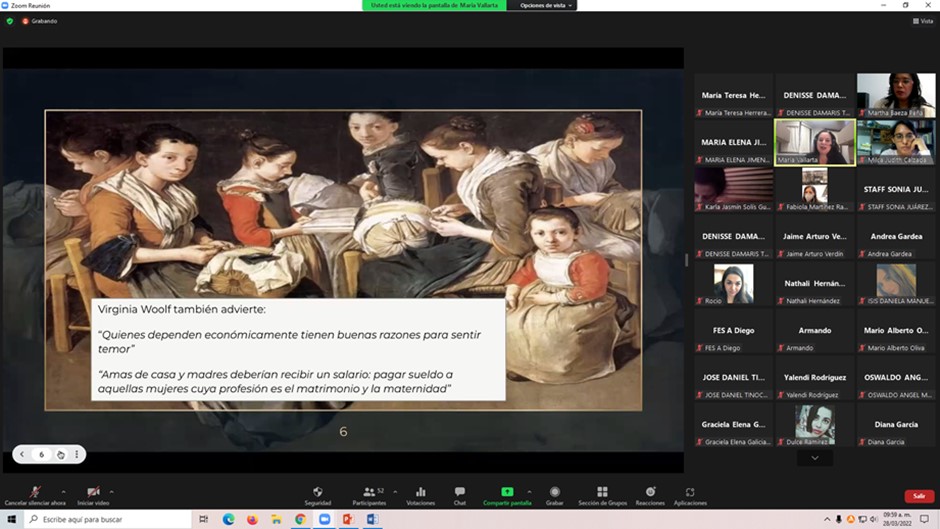Open the three-dot slide control menu

tap(77, 455)
